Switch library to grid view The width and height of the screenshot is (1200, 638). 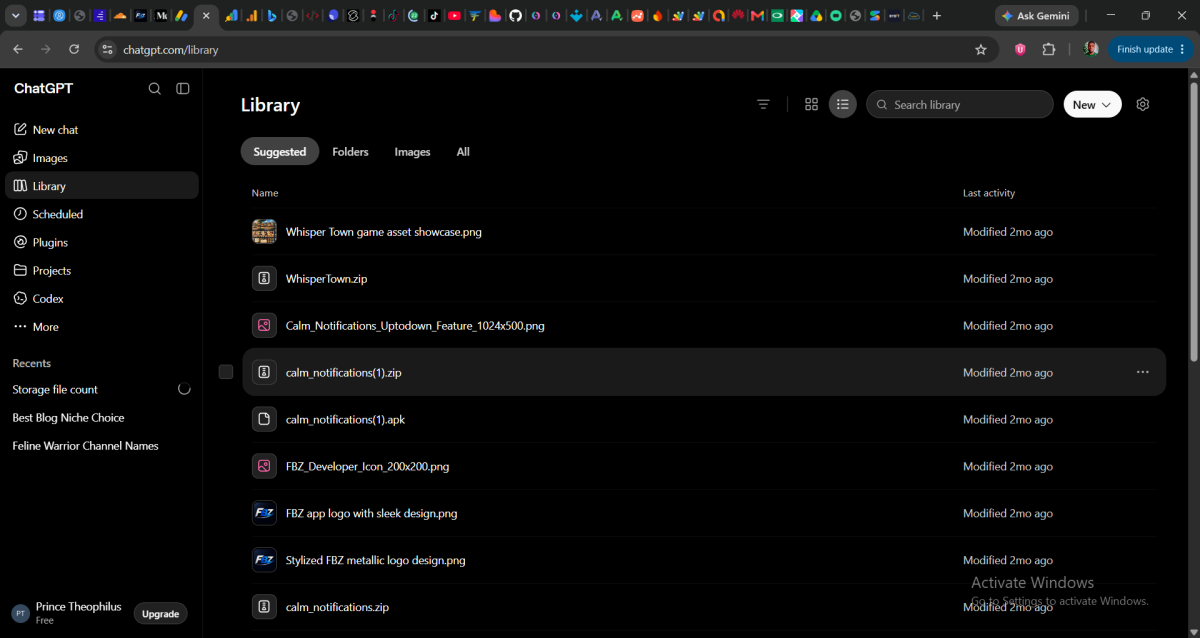pyautogui.click(x=812, y=104)
